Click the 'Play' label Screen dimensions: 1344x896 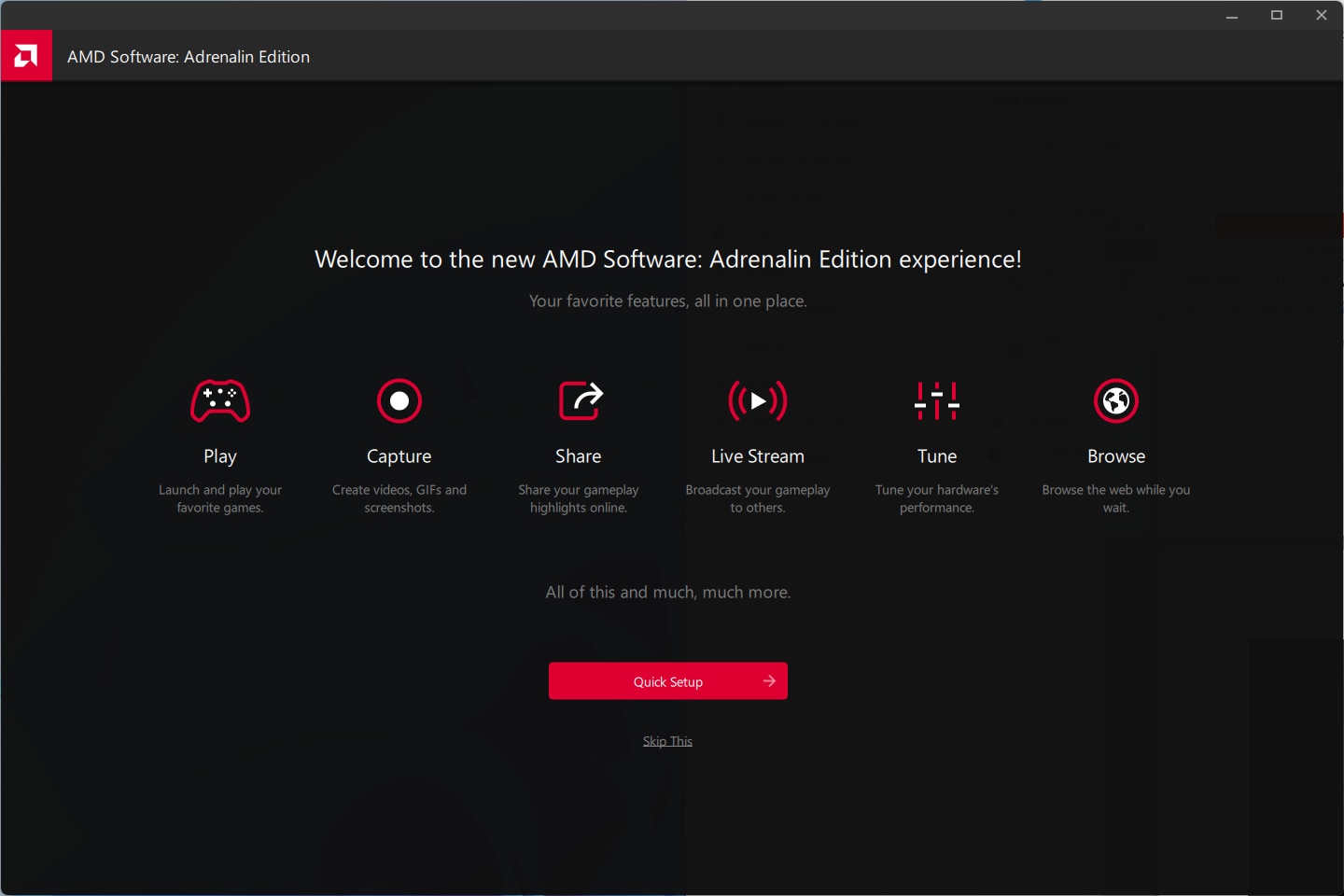point(220,456)
